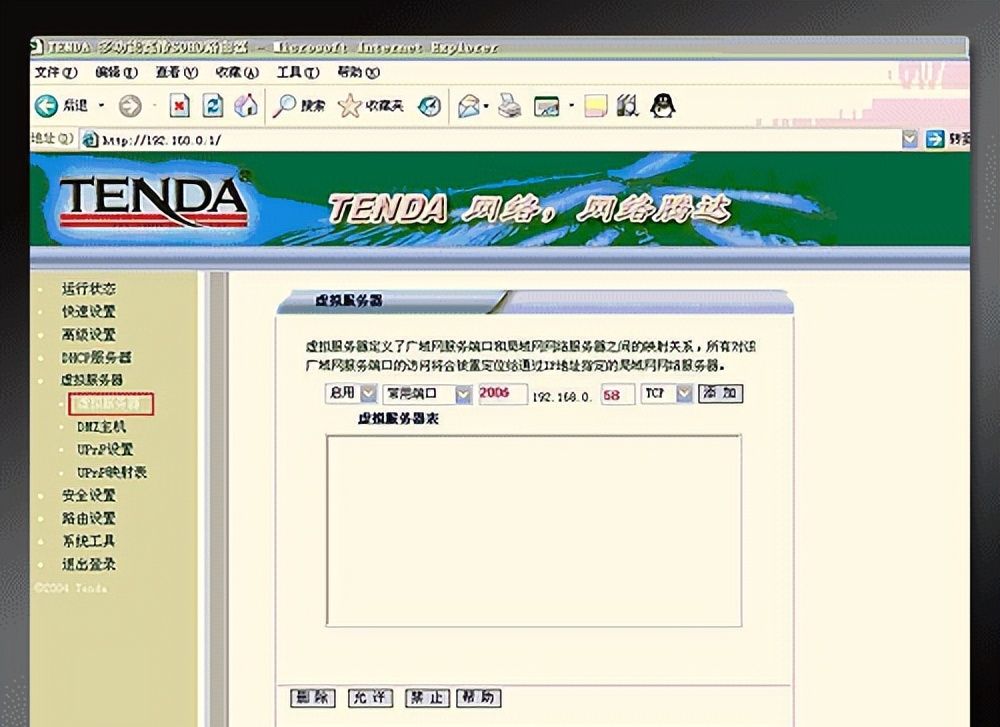
Task: Open the 工具 menu
Action: point(294,74)
